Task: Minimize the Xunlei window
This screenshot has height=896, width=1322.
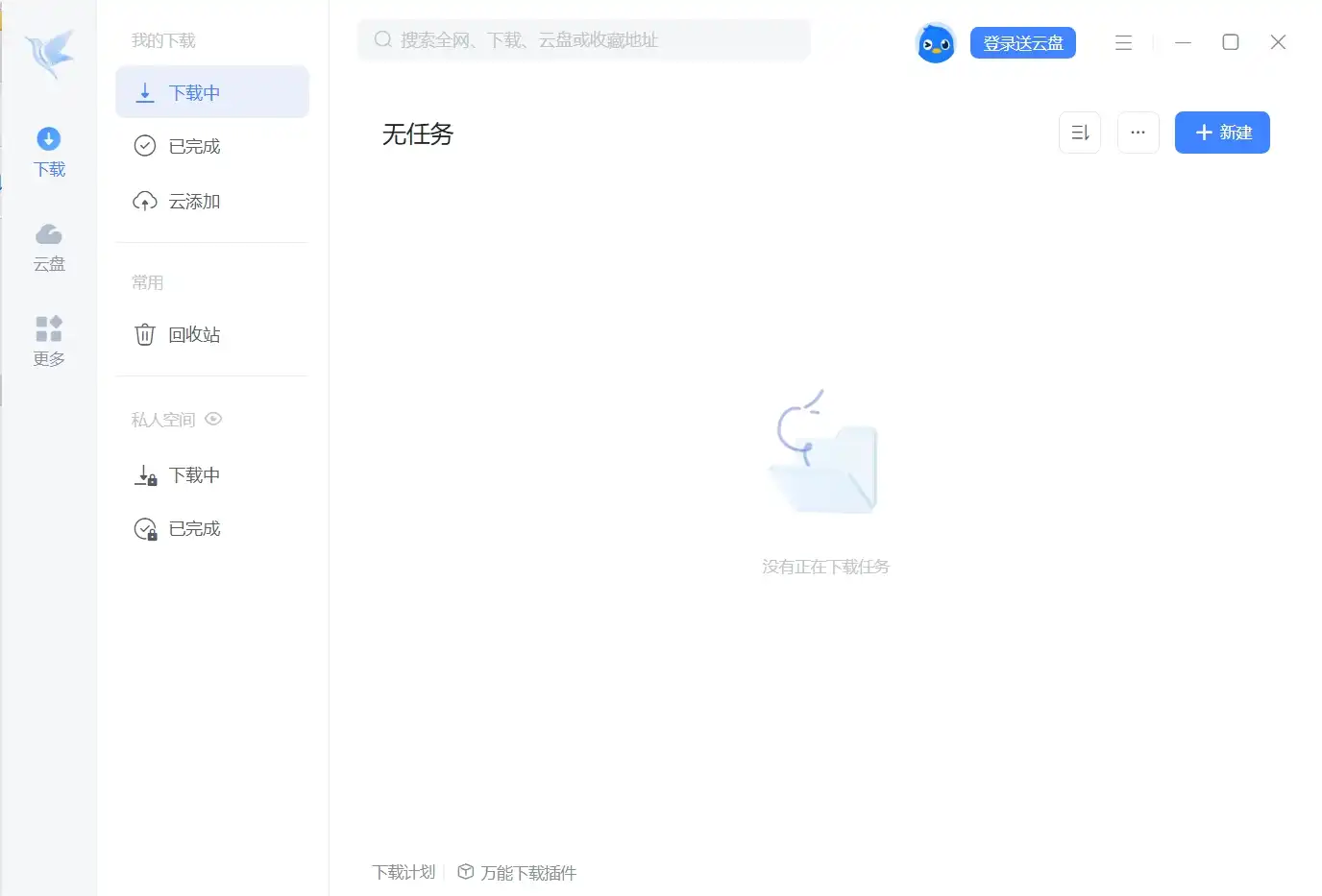Action: coord(1183,42)
